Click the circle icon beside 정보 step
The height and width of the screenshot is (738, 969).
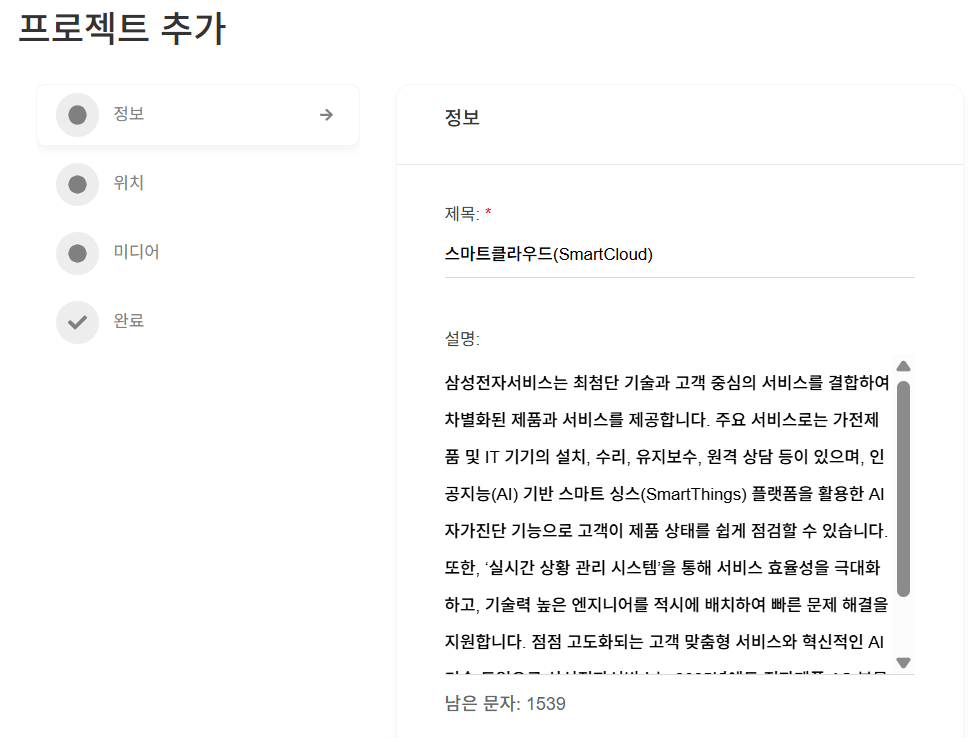pos(77,115)
